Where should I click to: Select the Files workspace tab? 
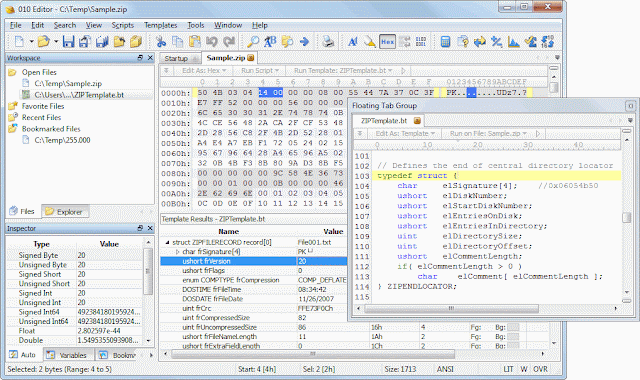click(24, 211)
